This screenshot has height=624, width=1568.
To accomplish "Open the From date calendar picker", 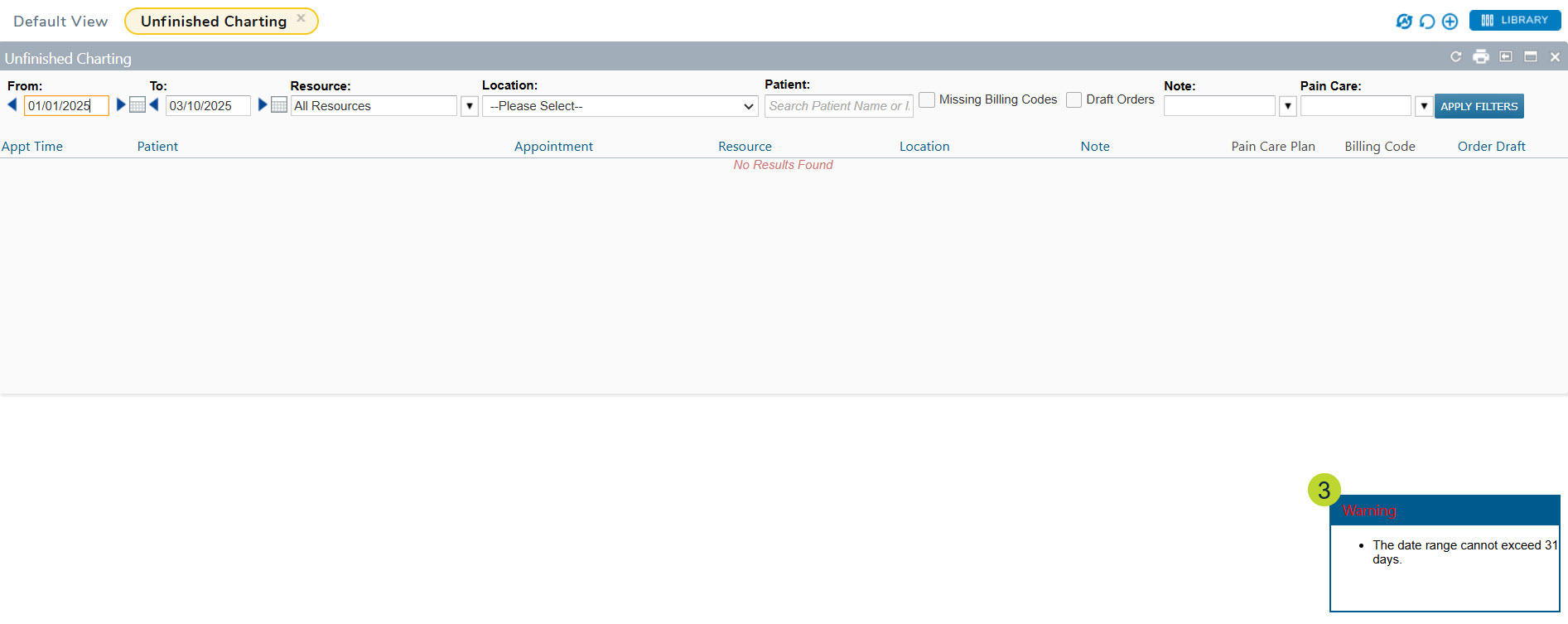I will tap(138, 105).
